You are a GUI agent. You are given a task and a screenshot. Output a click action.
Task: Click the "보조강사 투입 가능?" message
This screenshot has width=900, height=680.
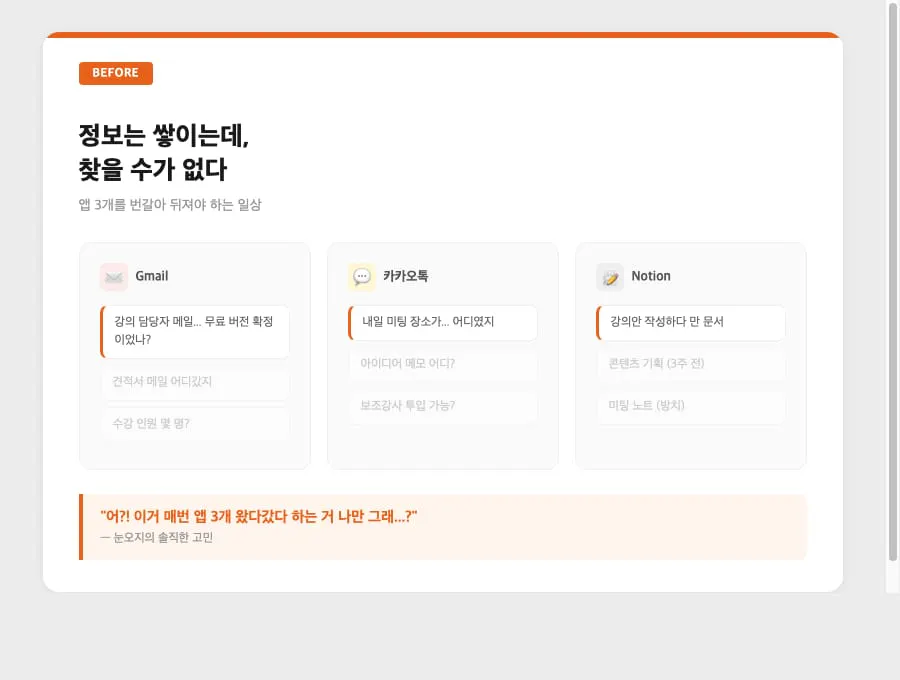(x=442, y=406)
